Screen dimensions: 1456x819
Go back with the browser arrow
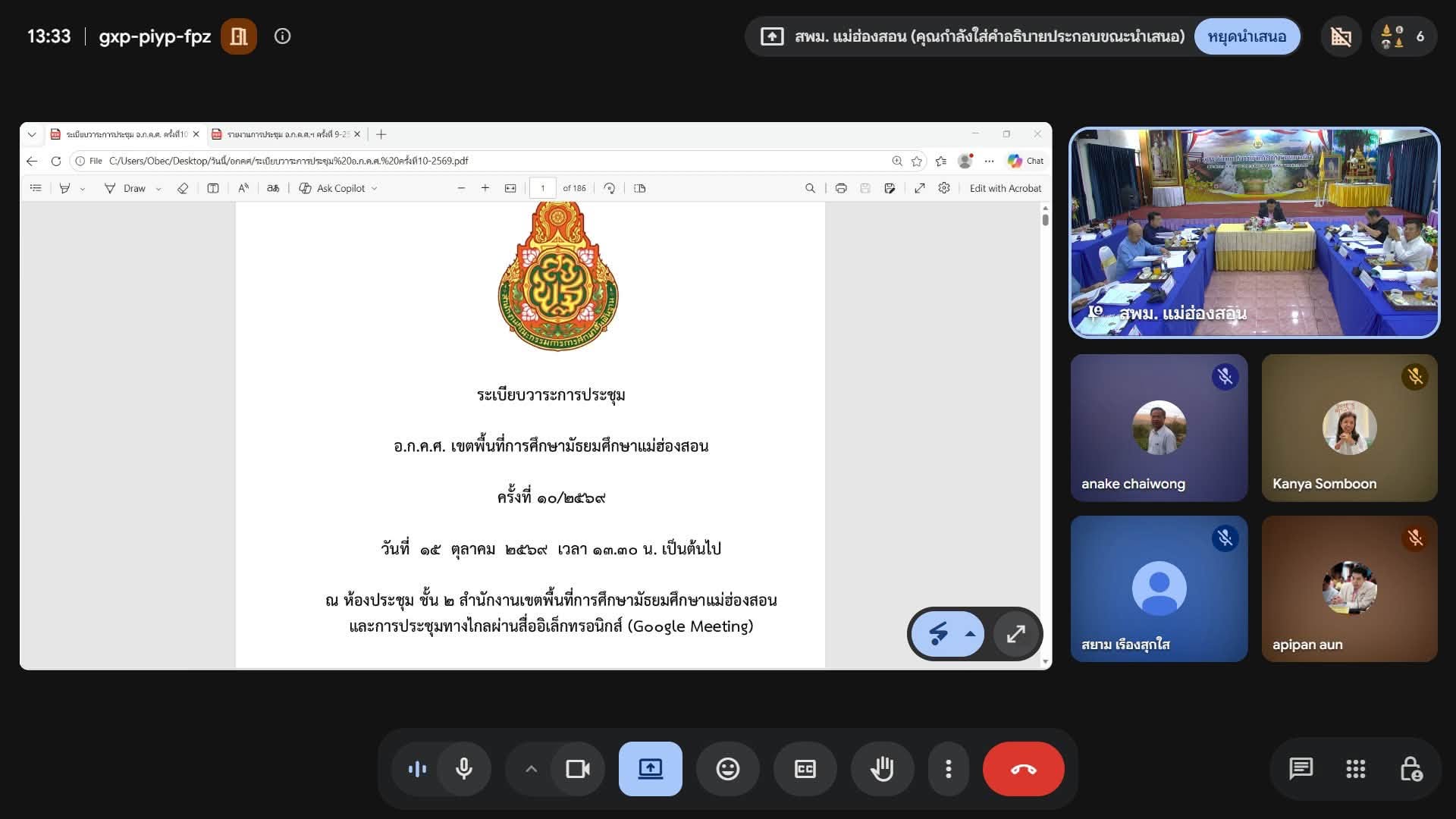[x=32, y=161]
